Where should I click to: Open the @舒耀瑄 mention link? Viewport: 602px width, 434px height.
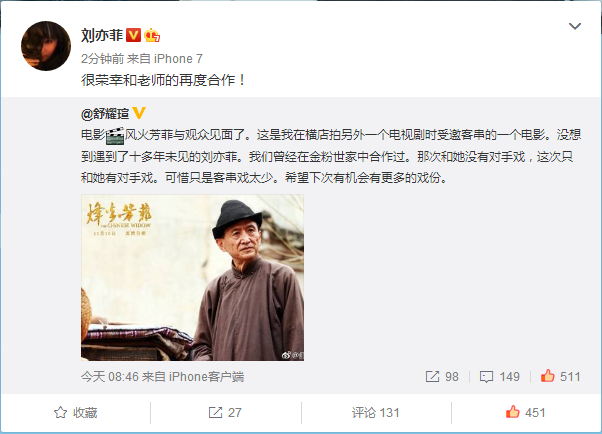click(x=105, y=114)
